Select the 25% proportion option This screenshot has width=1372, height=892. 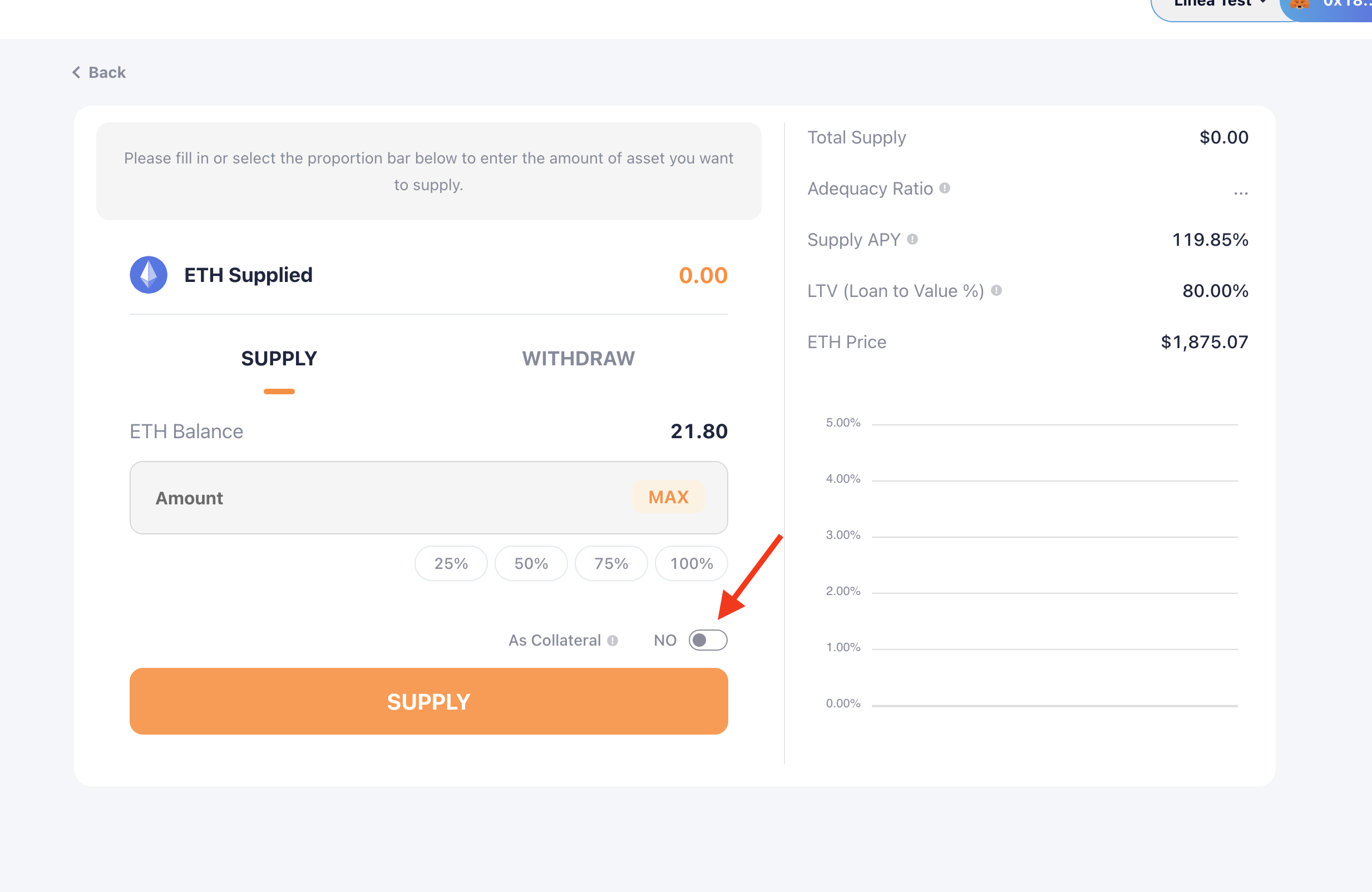pyautogui.click(x=451, y=563)
